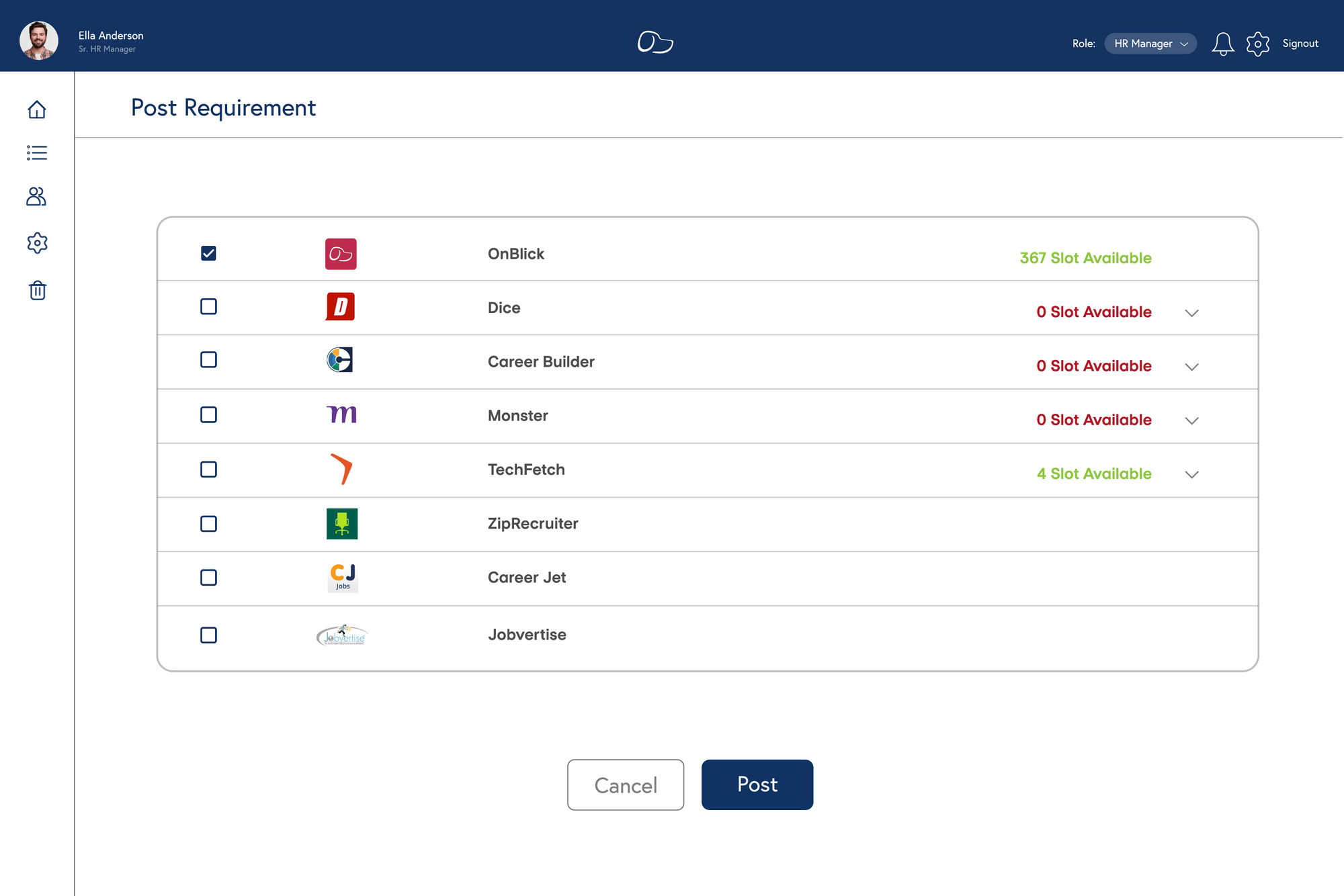Enable the ZipRecruiter checkbox
This screenshot has height=896, width=1344.
click(208, 524)
